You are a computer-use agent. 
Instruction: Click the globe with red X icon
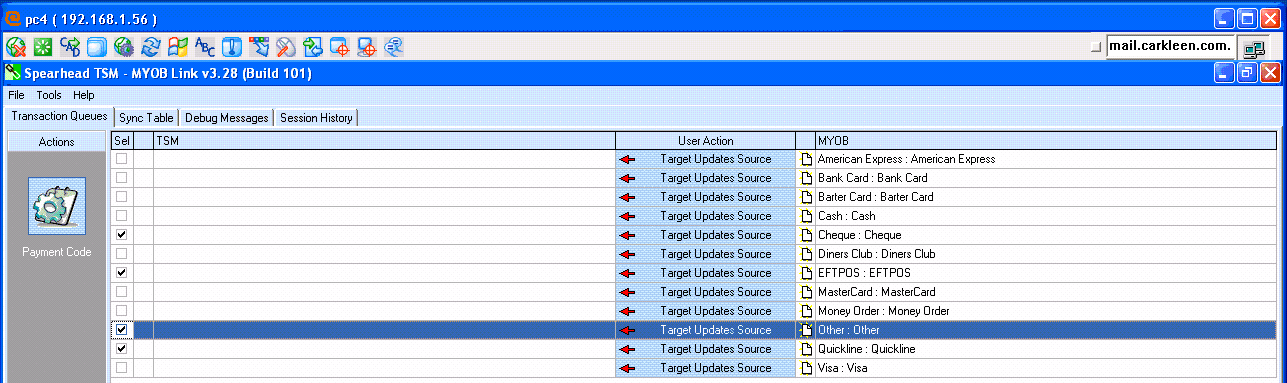tap(16, 46)
